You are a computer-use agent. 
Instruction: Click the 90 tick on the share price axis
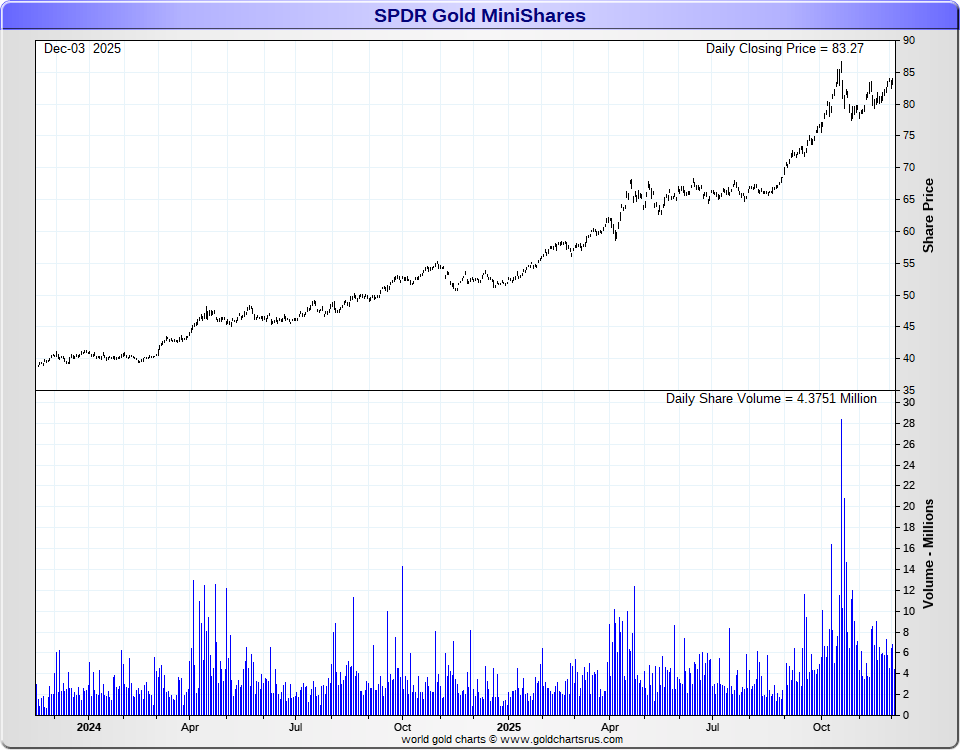909,40
